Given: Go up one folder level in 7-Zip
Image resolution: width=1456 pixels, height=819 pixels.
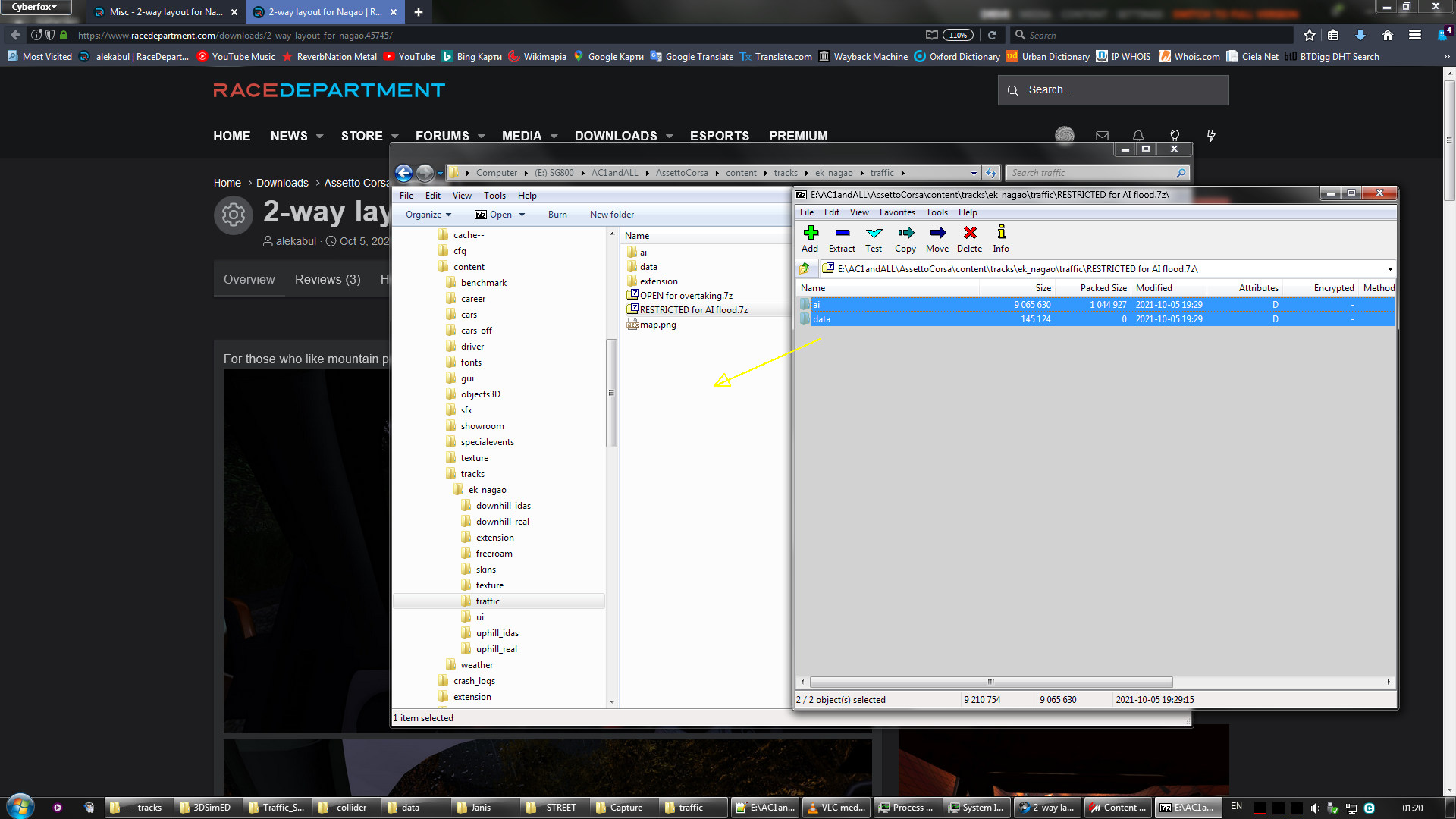Looking at the screenshot, I should coord(805,268).
